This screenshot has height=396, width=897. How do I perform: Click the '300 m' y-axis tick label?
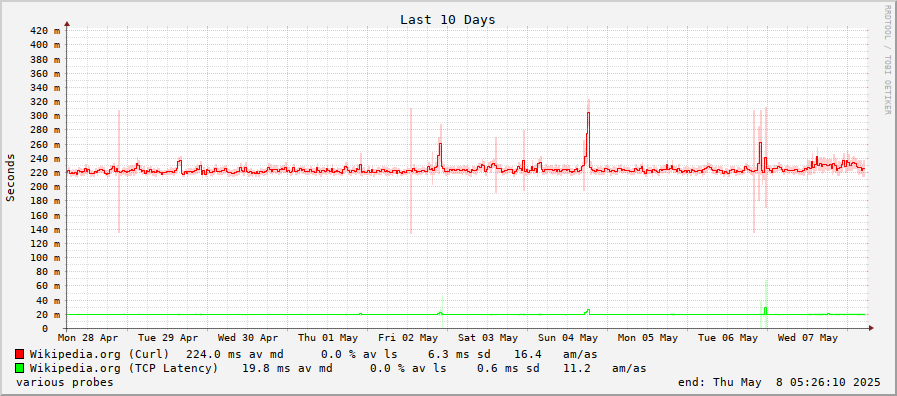45,116
